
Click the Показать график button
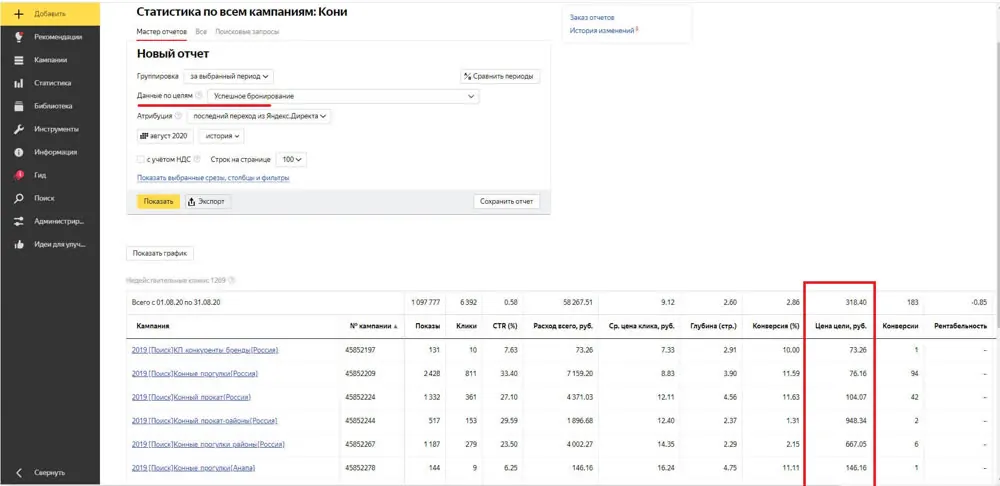coord(160,253)
